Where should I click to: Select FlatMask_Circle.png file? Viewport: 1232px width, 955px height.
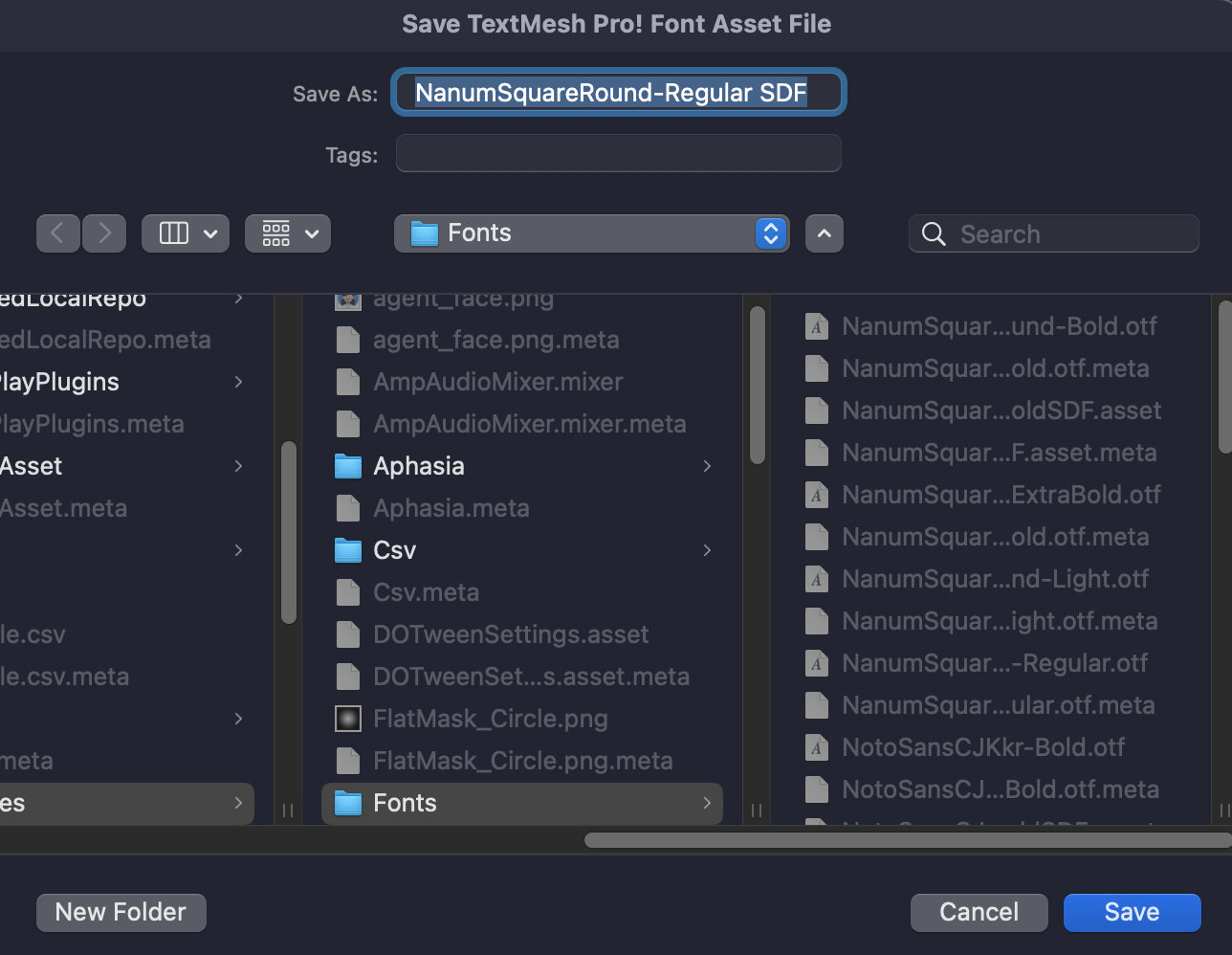click(x=522, y=719)
